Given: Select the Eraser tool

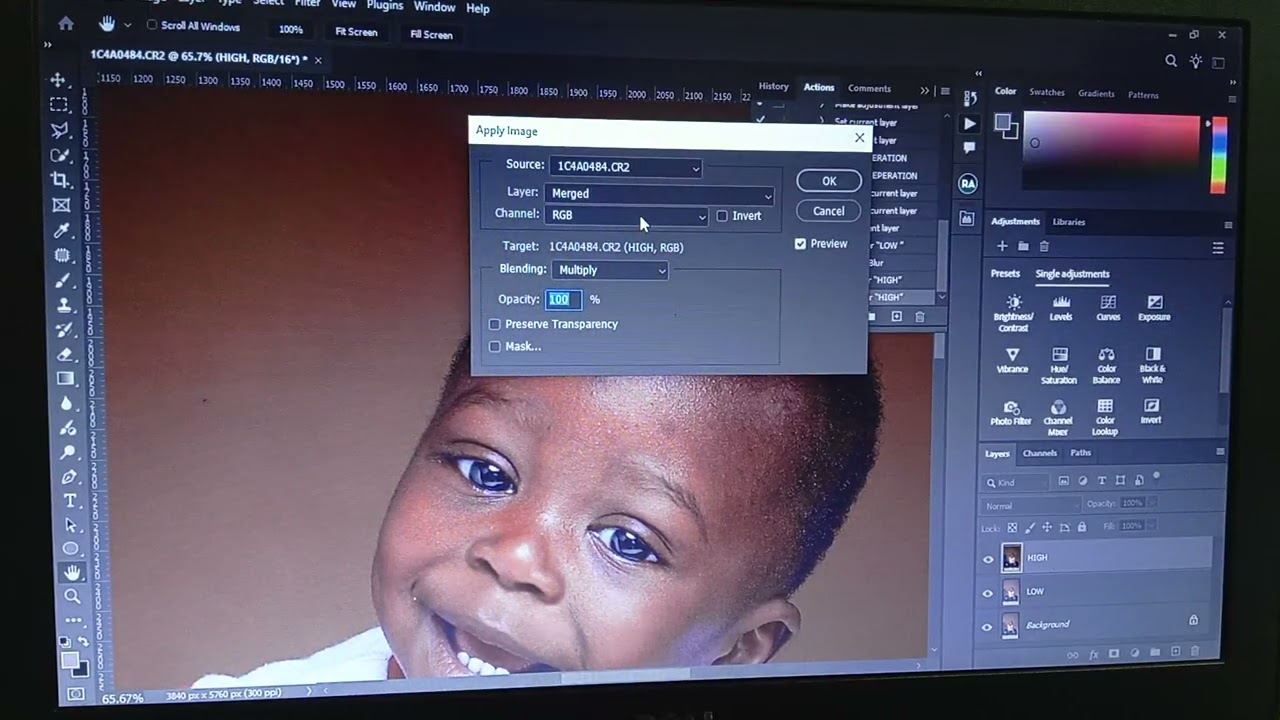Looking at the screenshot, I should point(65,354).
